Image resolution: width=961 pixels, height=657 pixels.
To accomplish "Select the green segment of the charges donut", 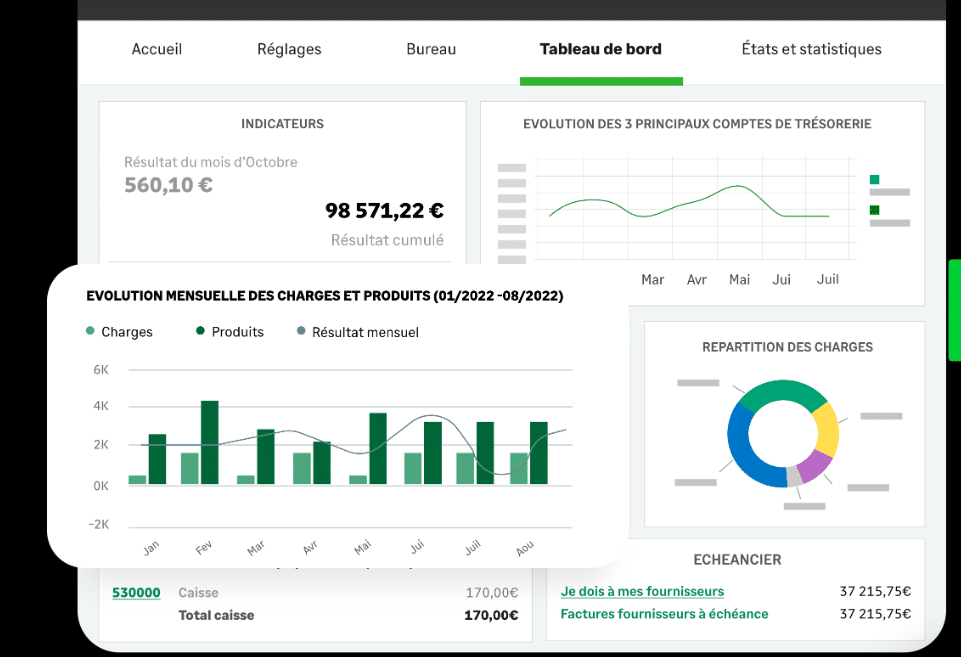I will pos(775,393).
